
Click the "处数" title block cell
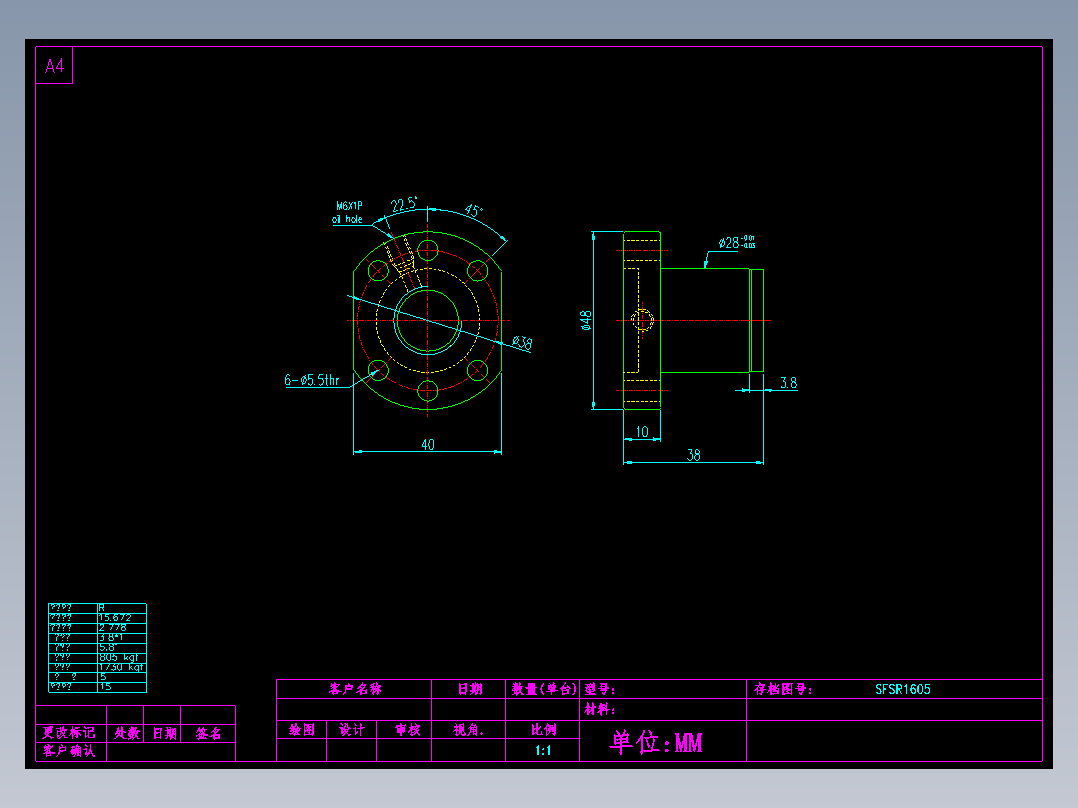[126, 733]
